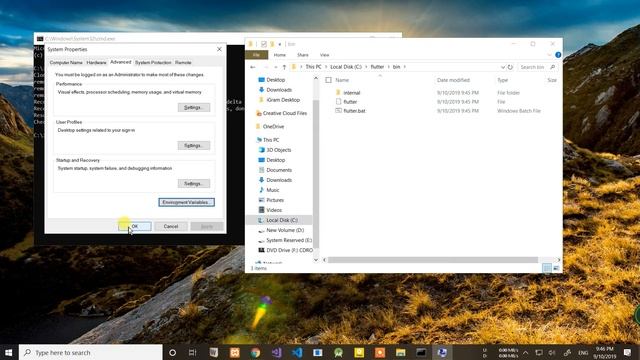640x360 pixels.
Task: Open Performance Settings button
Action: click(x=194, y=107)
